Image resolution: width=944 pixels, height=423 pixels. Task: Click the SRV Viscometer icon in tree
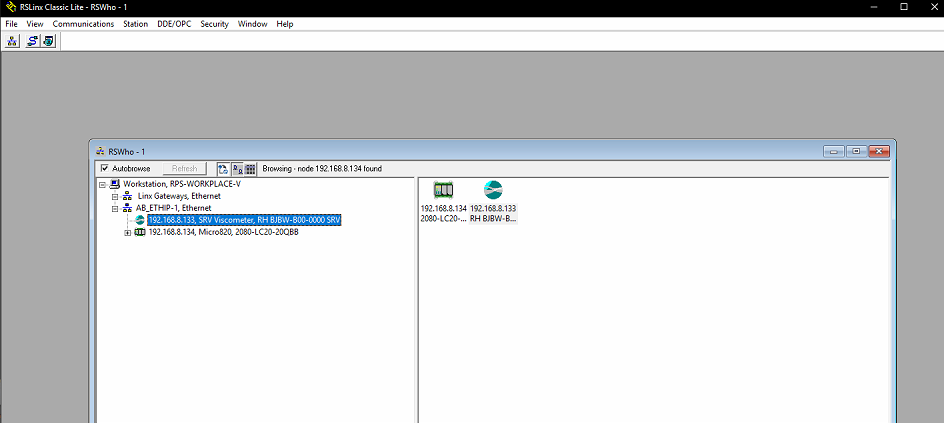pos(140,220)
